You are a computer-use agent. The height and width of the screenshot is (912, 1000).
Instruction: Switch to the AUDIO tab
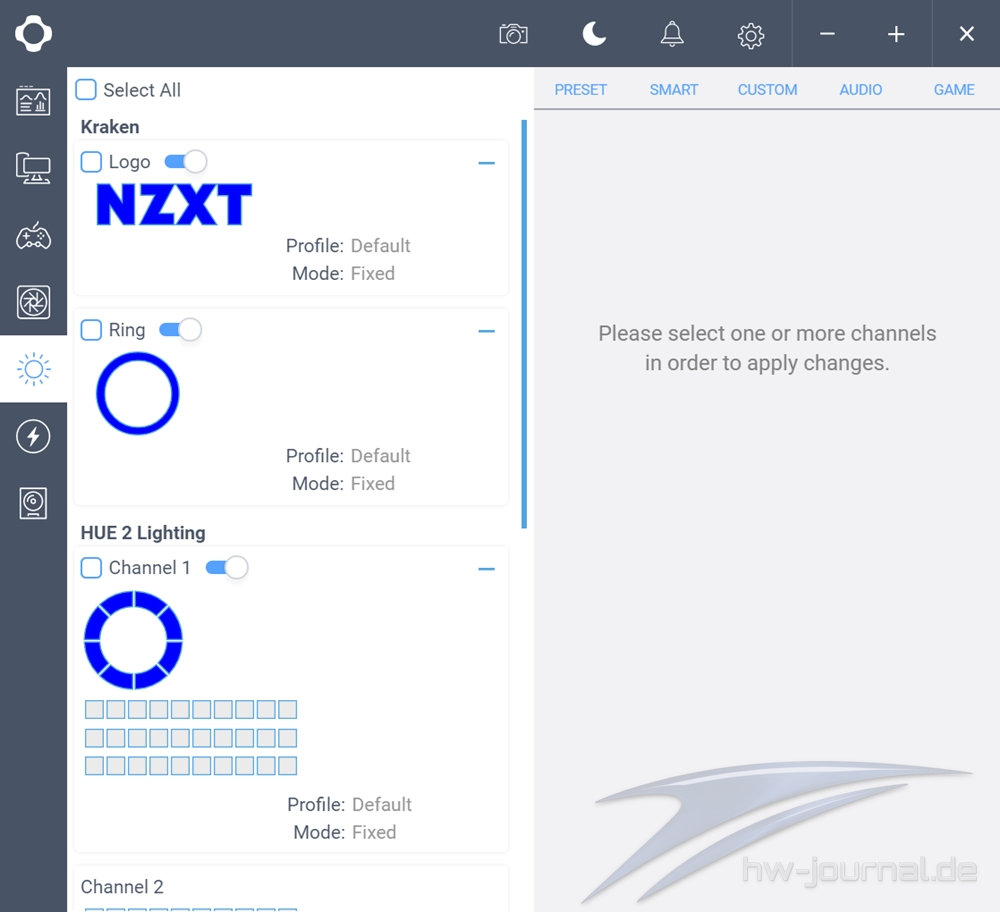click(x=860, y=89)
